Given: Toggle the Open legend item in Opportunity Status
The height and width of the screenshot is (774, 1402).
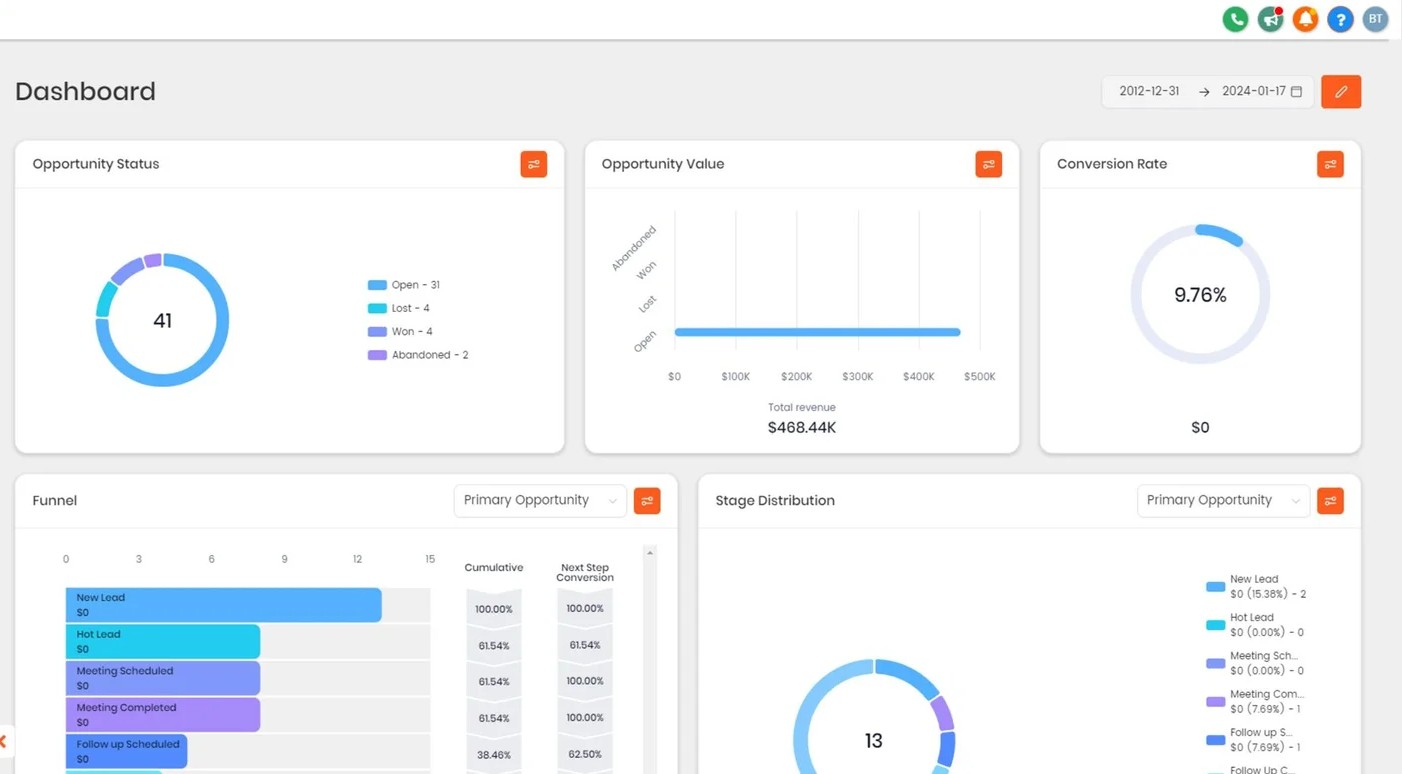Looking at the screenshot, I should [x=404, y=285].
